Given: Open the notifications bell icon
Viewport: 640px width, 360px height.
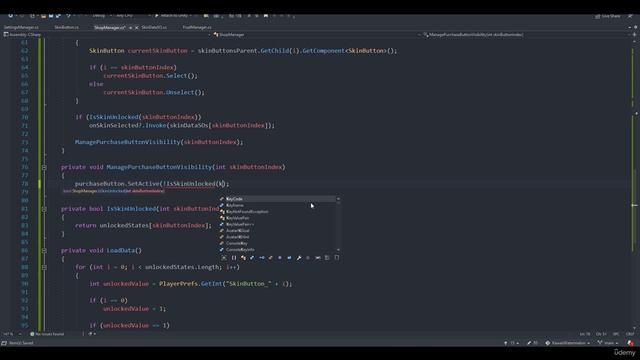Looking at the screenshot, I should click(631, 343).
